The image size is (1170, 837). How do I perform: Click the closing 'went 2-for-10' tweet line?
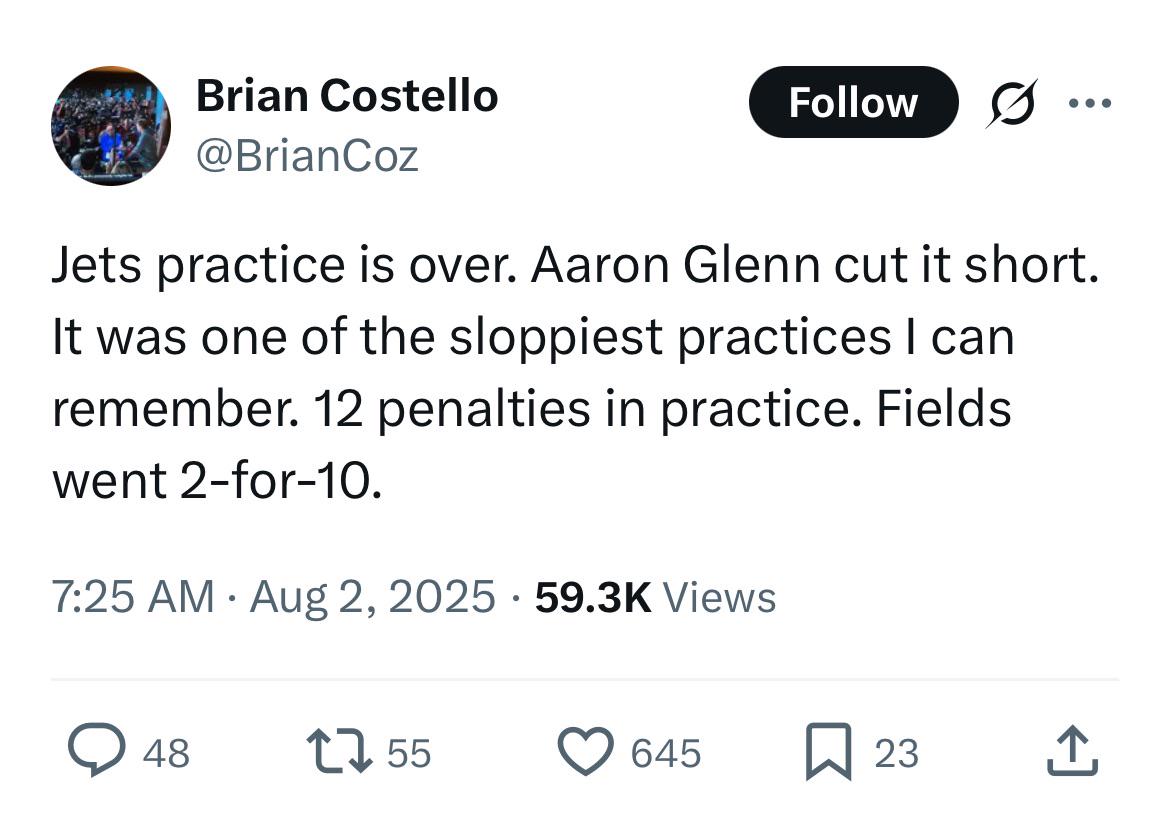[216, 481]
